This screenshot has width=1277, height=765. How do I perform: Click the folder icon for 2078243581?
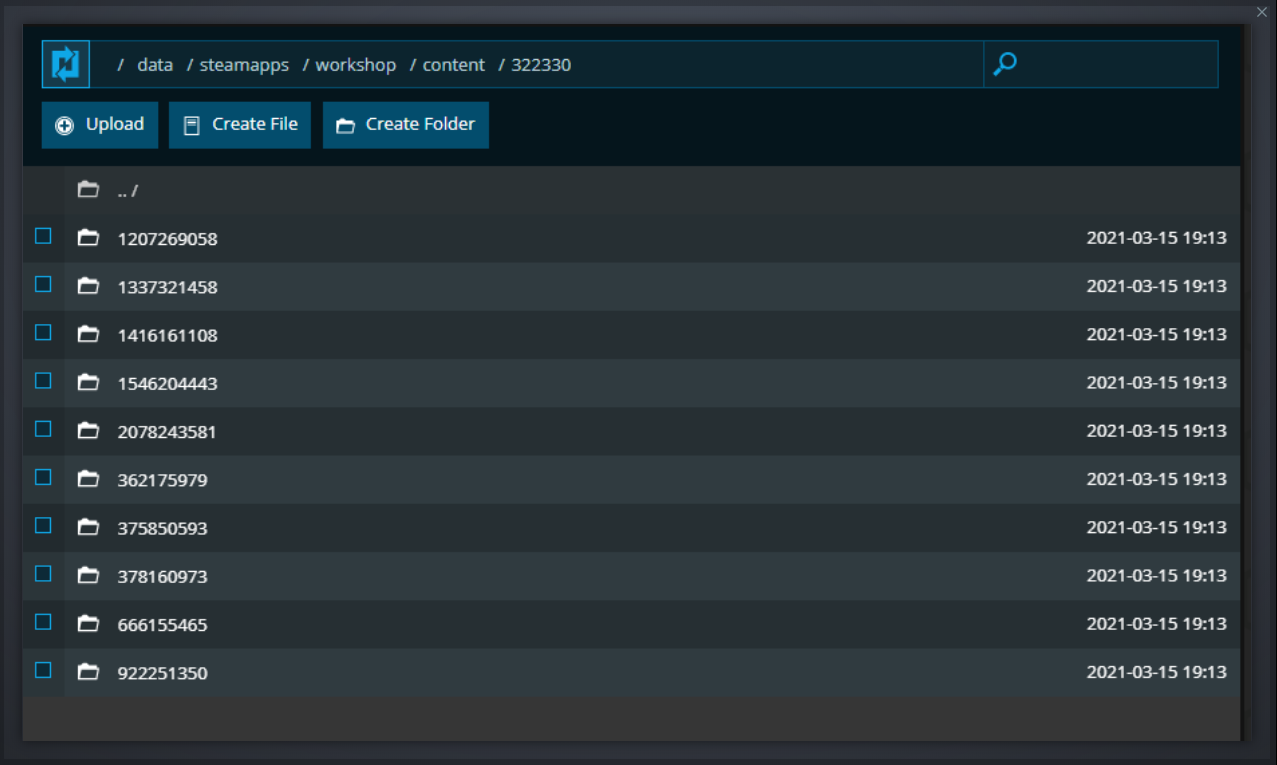[x=89, y=431]
